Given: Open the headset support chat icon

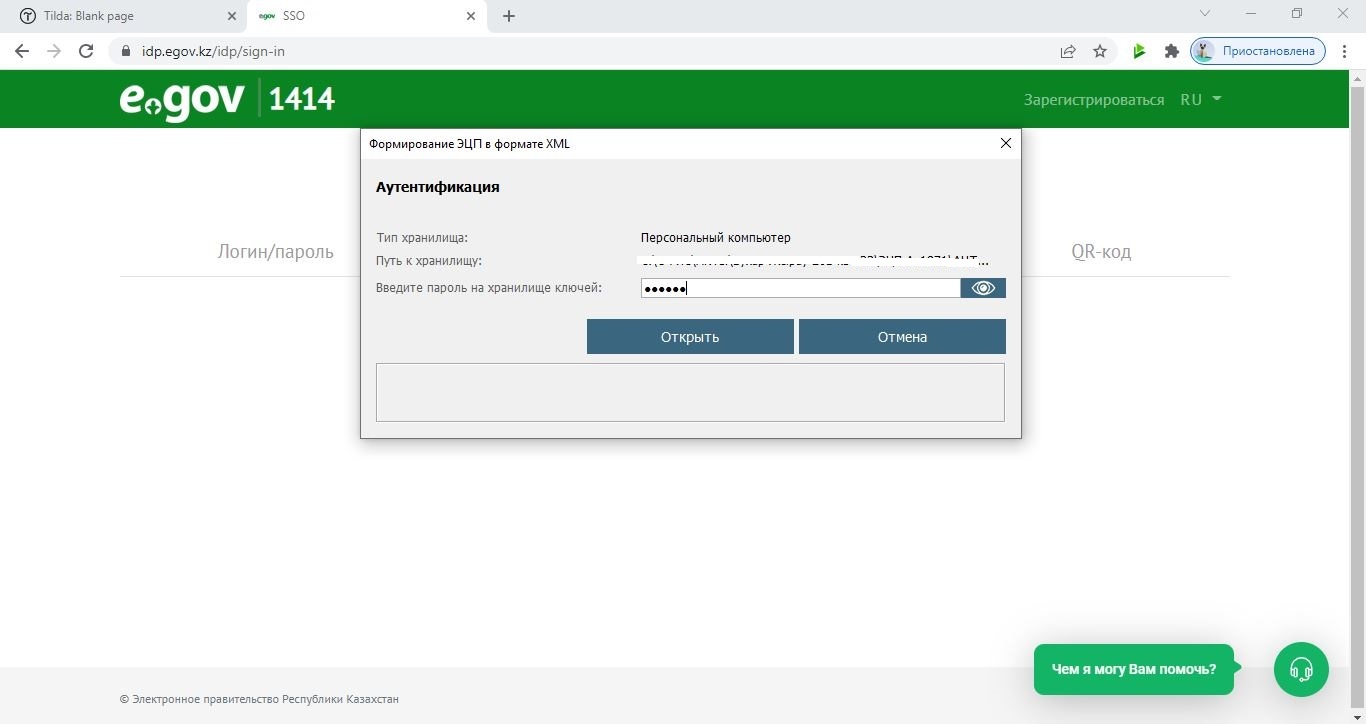Looking at the screenshot, I should (1301, 669).
